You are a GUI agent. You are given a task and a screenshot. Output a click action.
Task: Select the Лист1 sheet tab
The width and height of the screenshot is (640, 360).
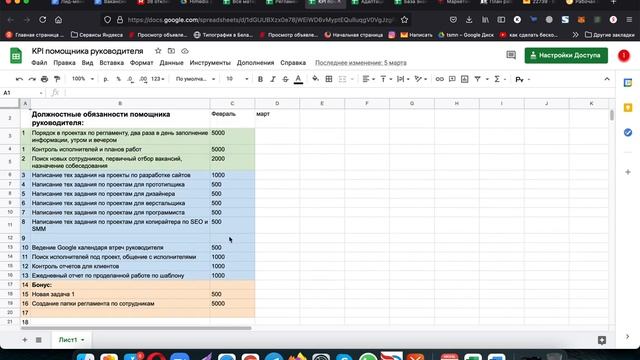pyautogui.click(x=71, y=340)
